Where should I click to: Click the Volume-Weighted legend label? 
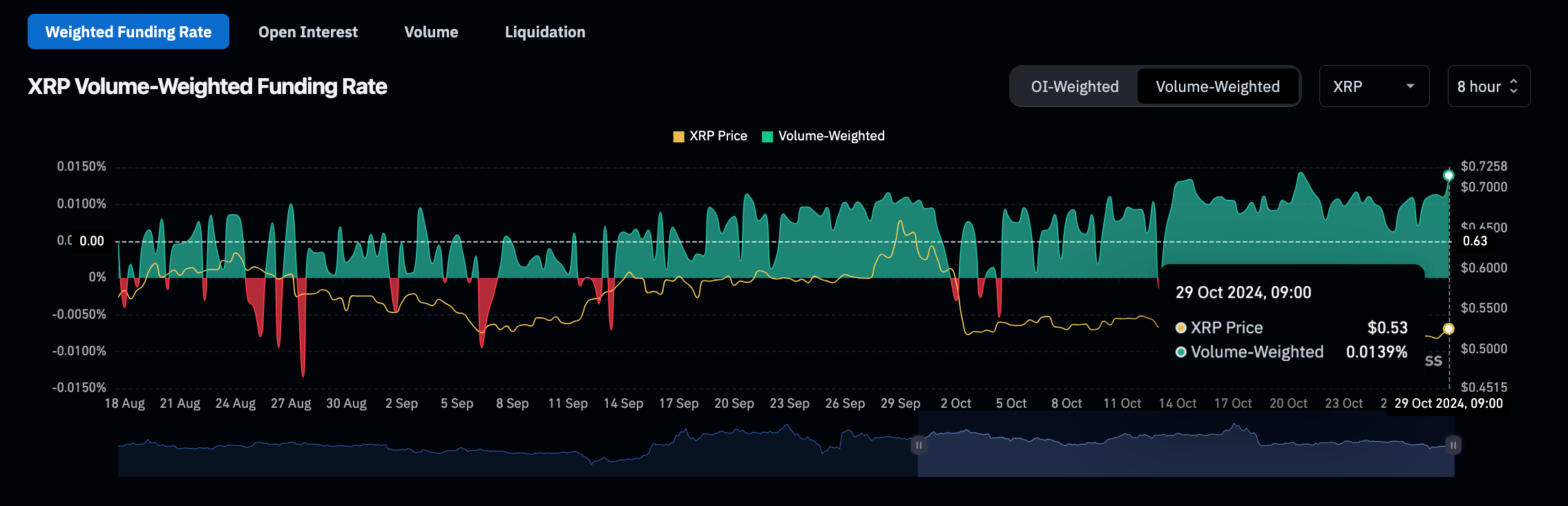(832, 136)
